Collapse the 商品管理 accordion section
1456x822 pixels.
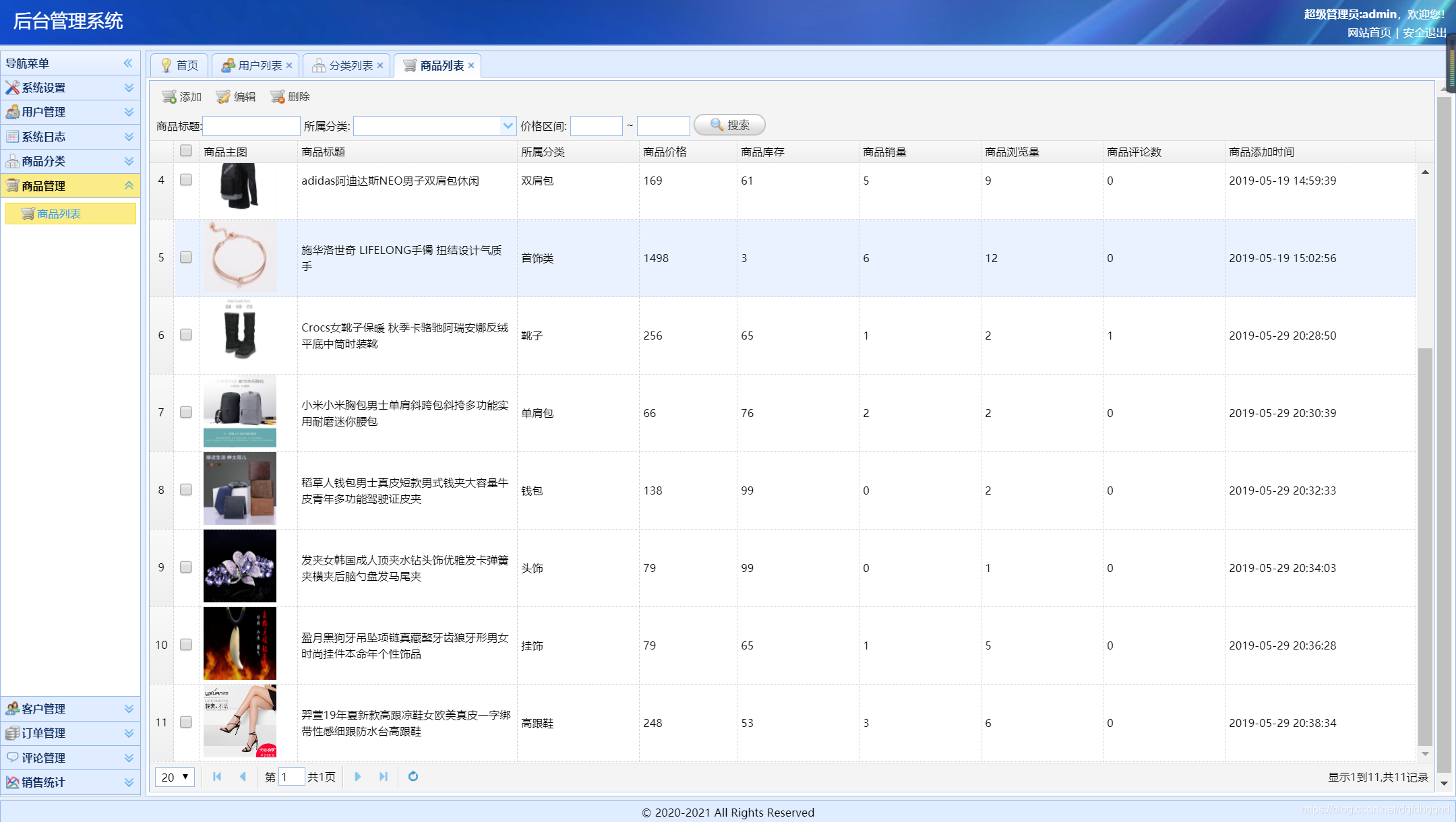tap(129, 185)
